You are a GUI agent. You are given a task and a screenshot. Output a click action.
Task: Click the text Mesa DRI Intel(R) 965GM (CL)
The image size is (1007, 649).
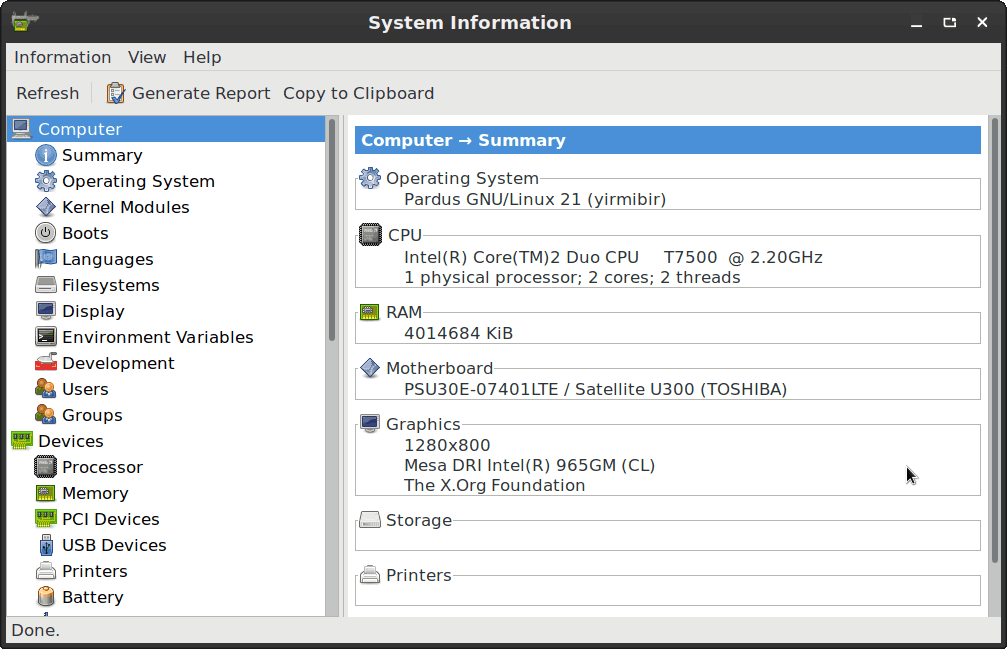click(529, 465)
